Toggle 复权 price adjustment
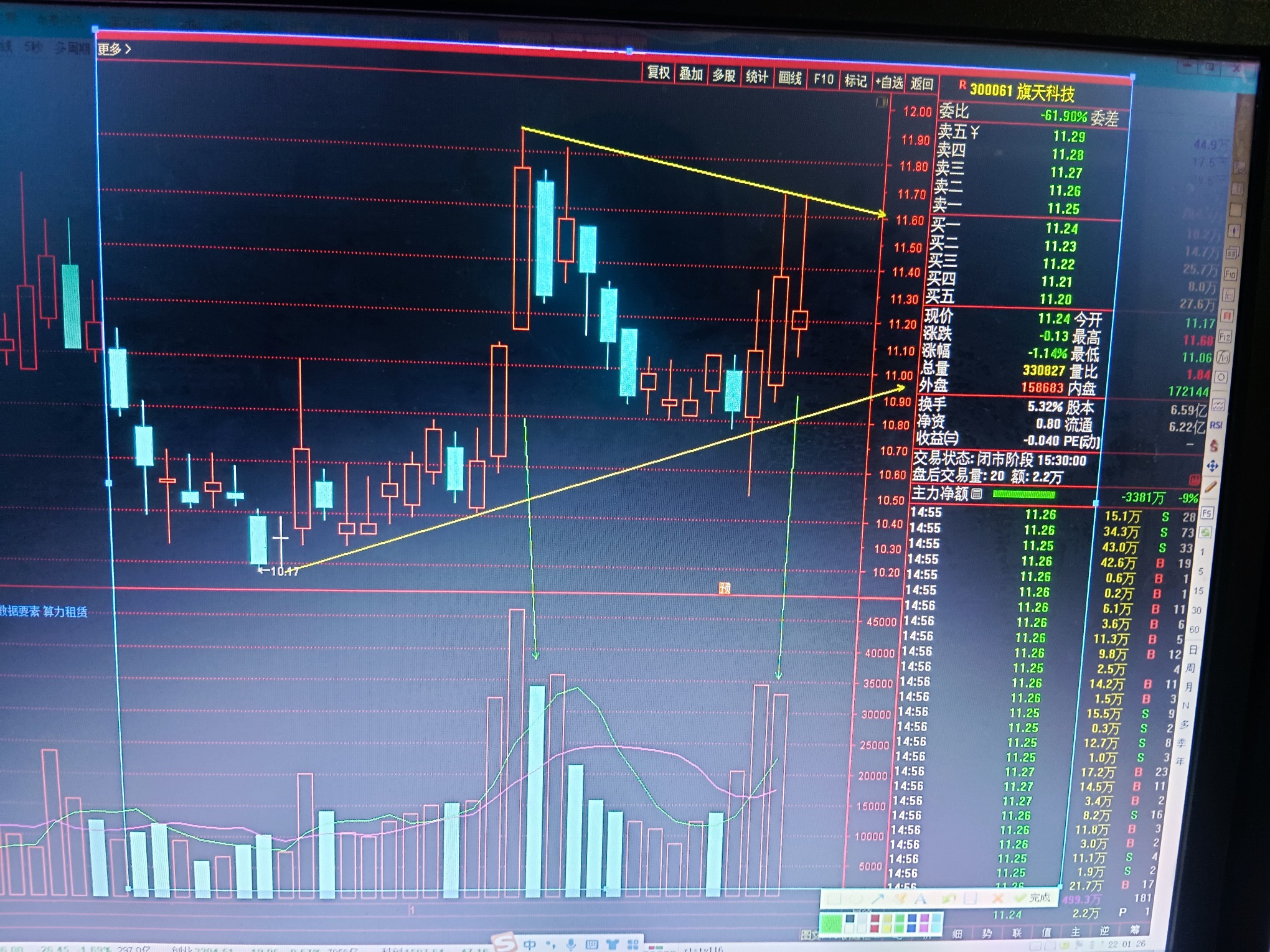The width and height of the screenshot is (1270, 952). (x=658, y=73)
